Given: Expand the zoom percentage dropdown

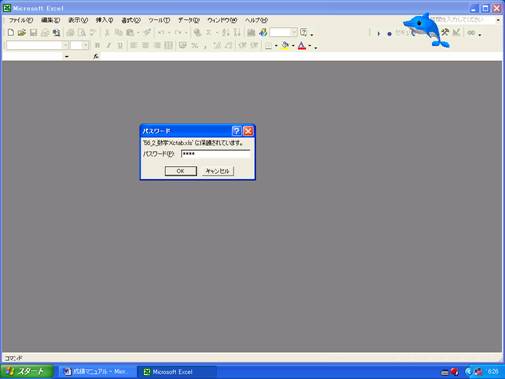Looking at the screenshot, I should coord(294,32).
